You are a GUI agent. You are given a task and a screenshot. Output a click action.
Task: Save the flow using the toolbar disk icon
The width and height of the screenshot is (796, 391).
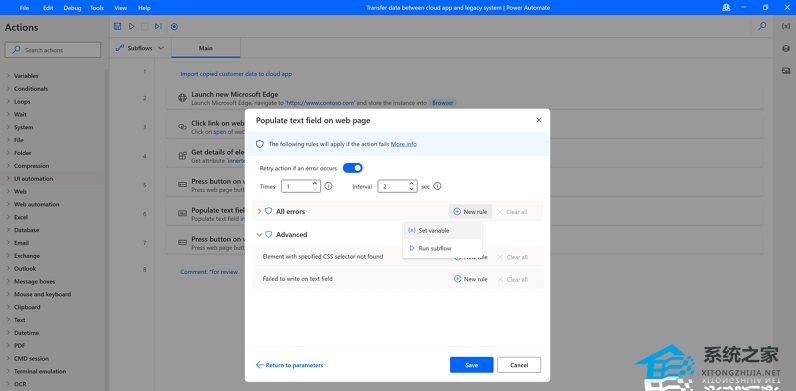117,26
